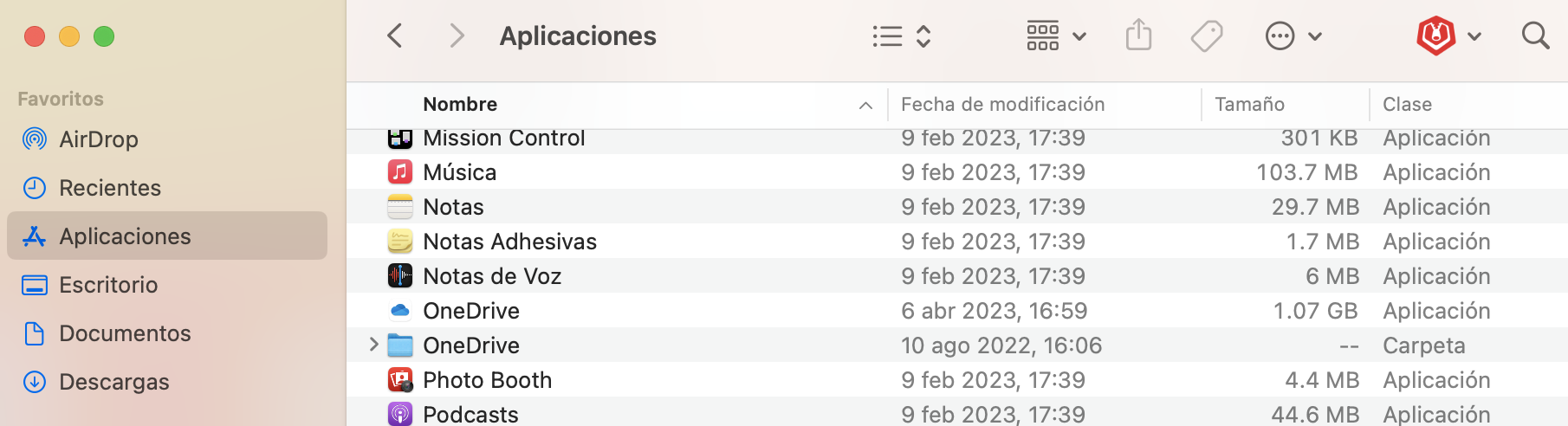
Task: Open the Share toolbar button
Action: tap(1138, 36)
